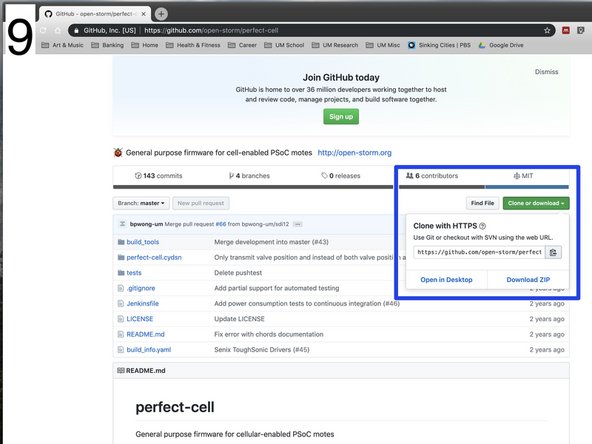Image resolution: width=592 pixels, height=444 pixels.
Task: Click the copy clone URL clipboard icon
Action: point(553,252)
